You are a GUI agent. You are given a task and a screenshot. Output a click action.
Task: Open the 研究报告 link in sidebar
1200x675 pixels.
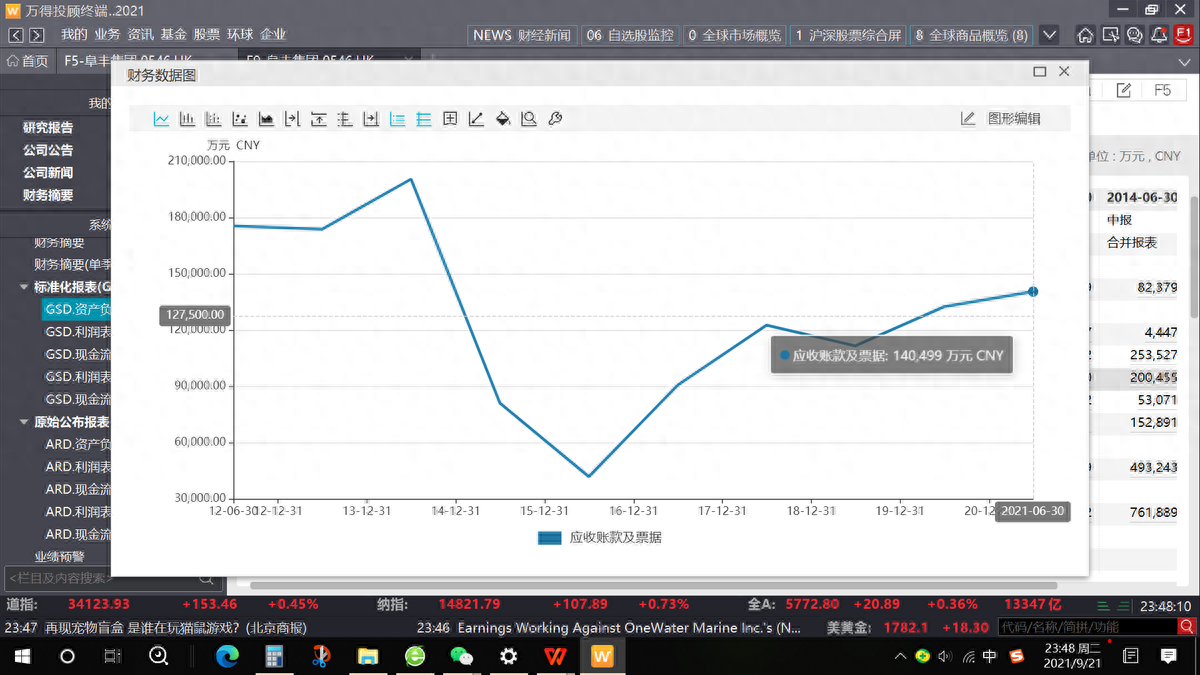[48, 127]
